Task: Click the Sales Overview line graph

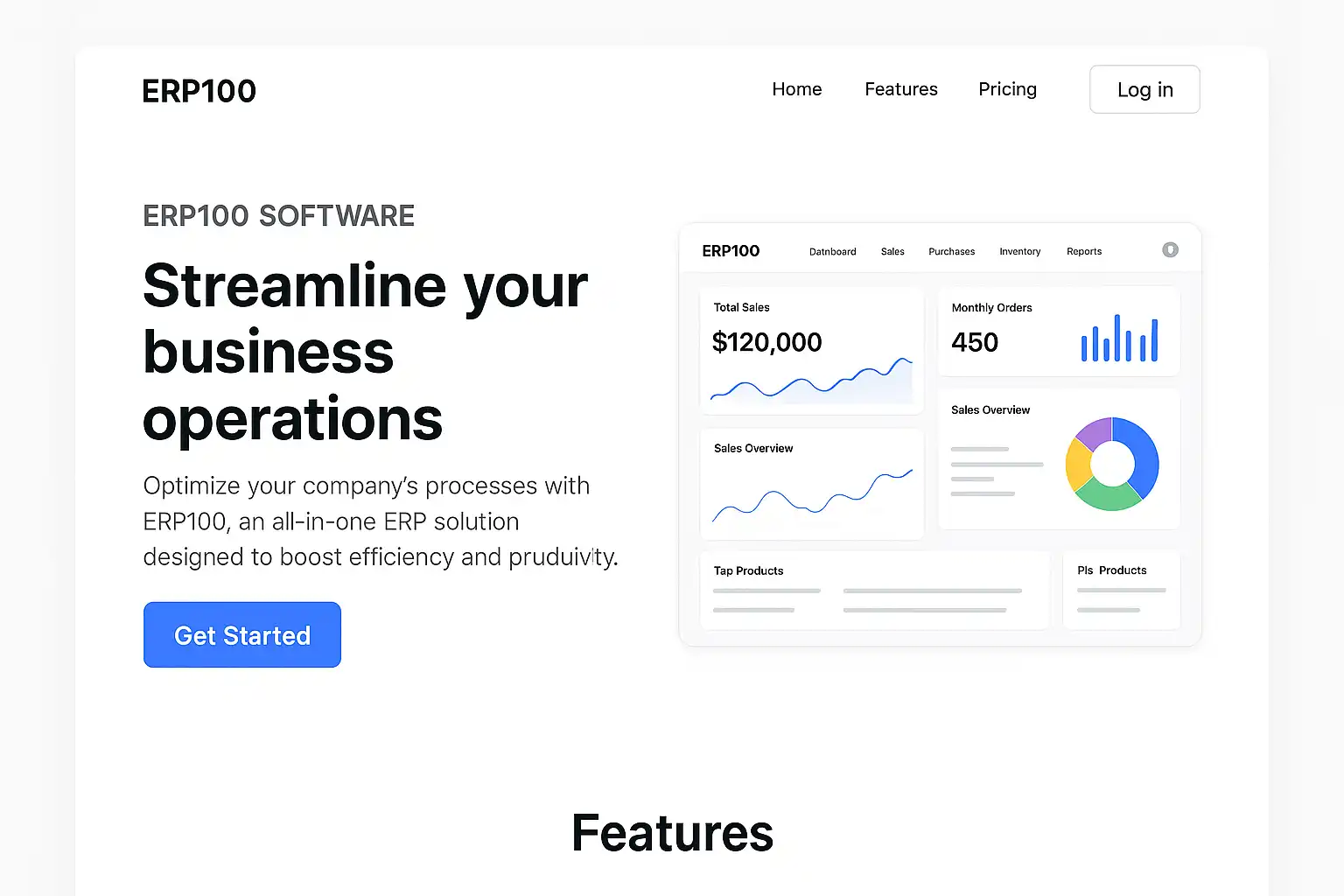Action: 812,495
